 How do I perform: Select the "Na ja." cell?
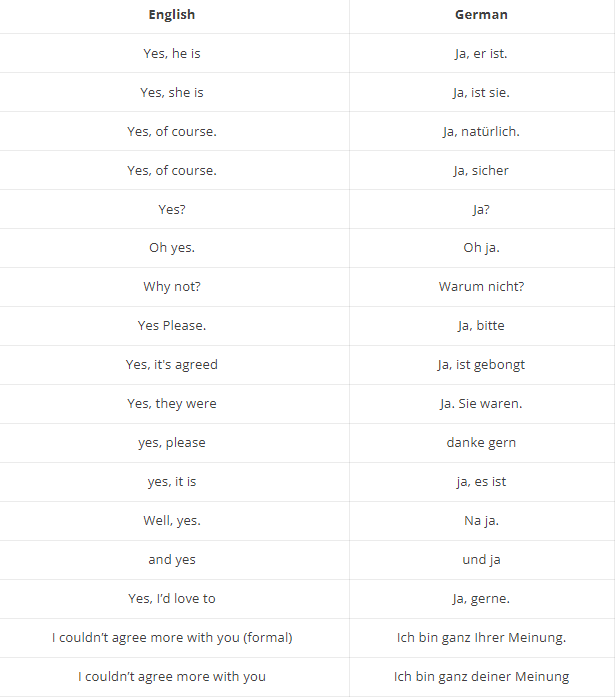(481, 521)
